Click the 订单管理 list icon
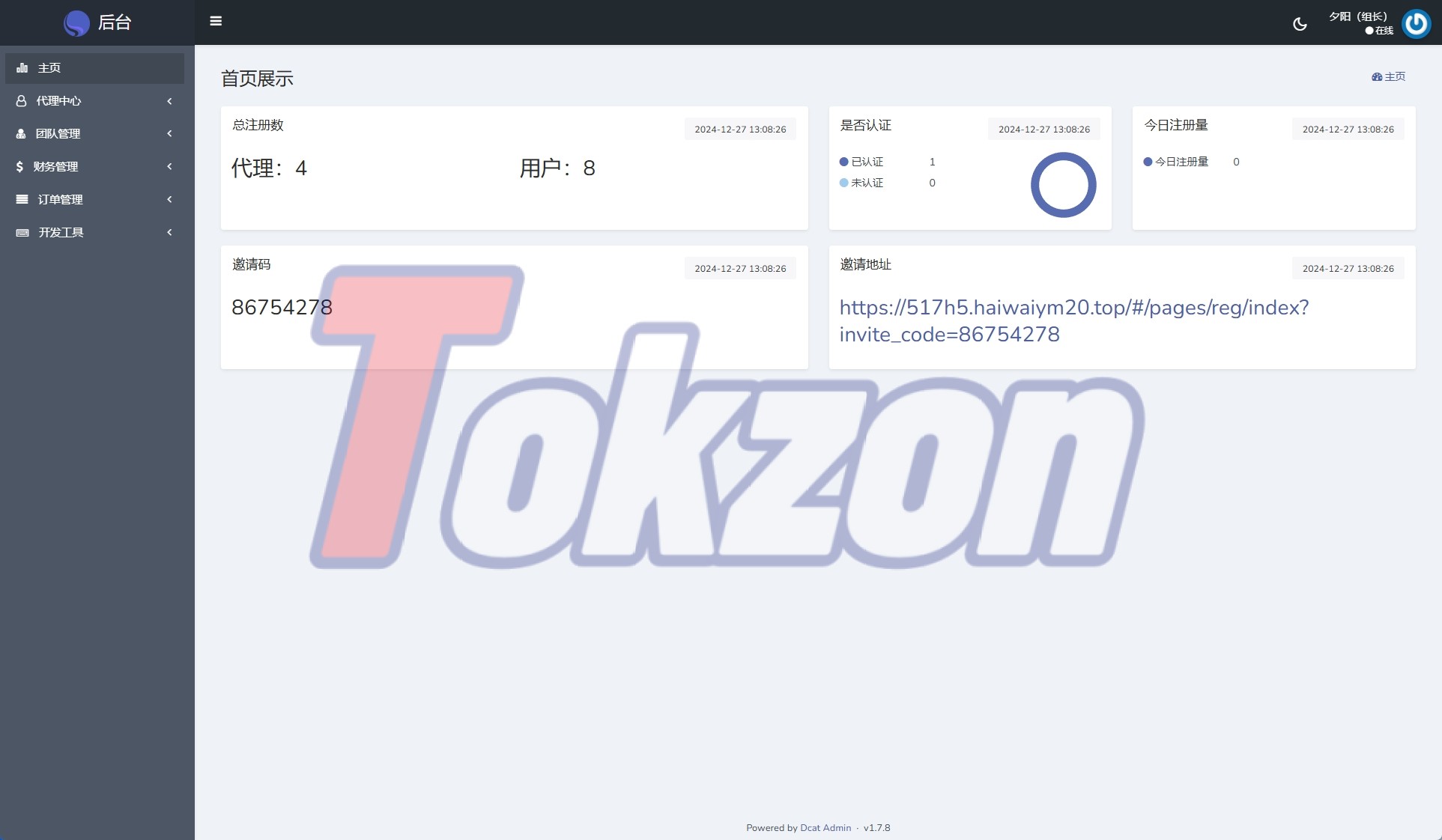 [x=22, y=200]
